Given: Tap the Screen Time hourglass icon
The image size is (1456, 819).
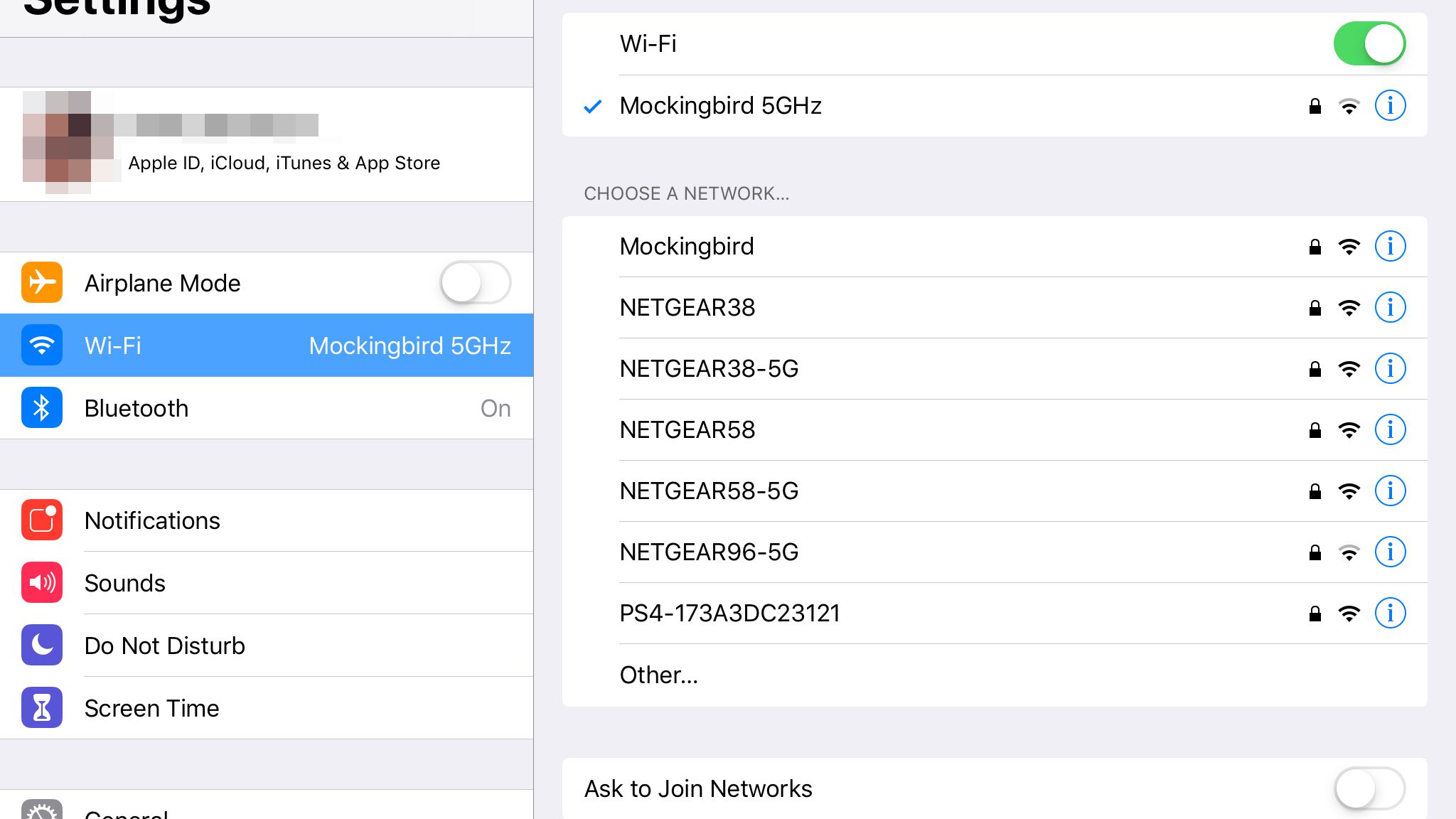Looking at the screenshot, I should pos(42,708).
